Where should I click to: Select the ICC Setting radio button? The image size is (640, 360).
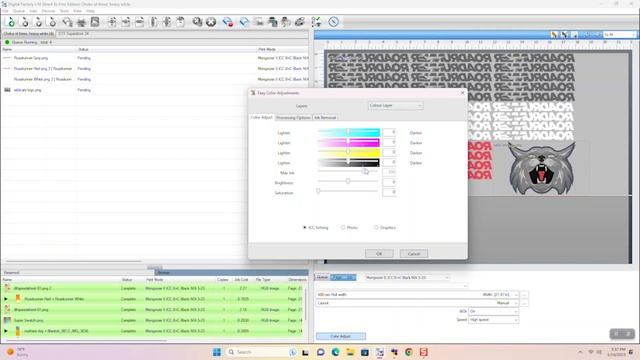[x=304, y=228]
